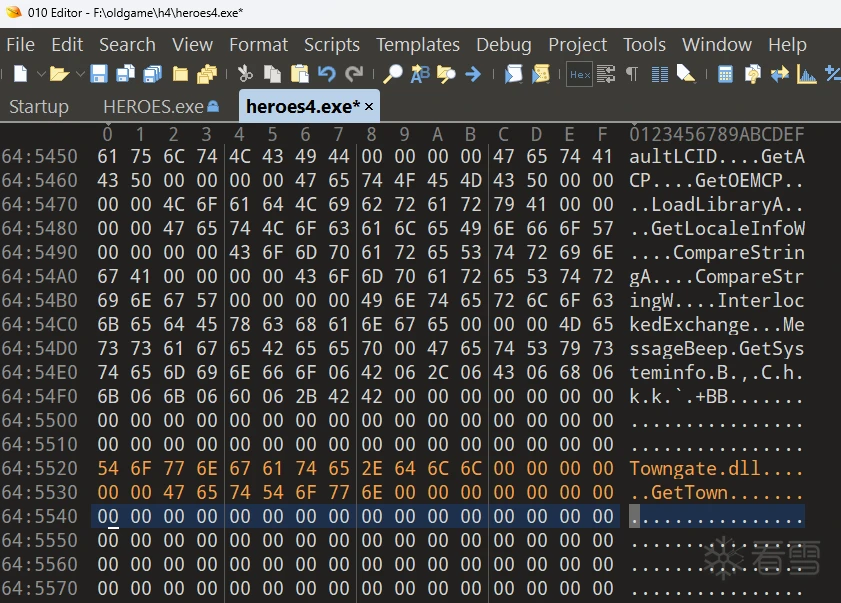Open the Format menu
841x603 pixels.
259,45
